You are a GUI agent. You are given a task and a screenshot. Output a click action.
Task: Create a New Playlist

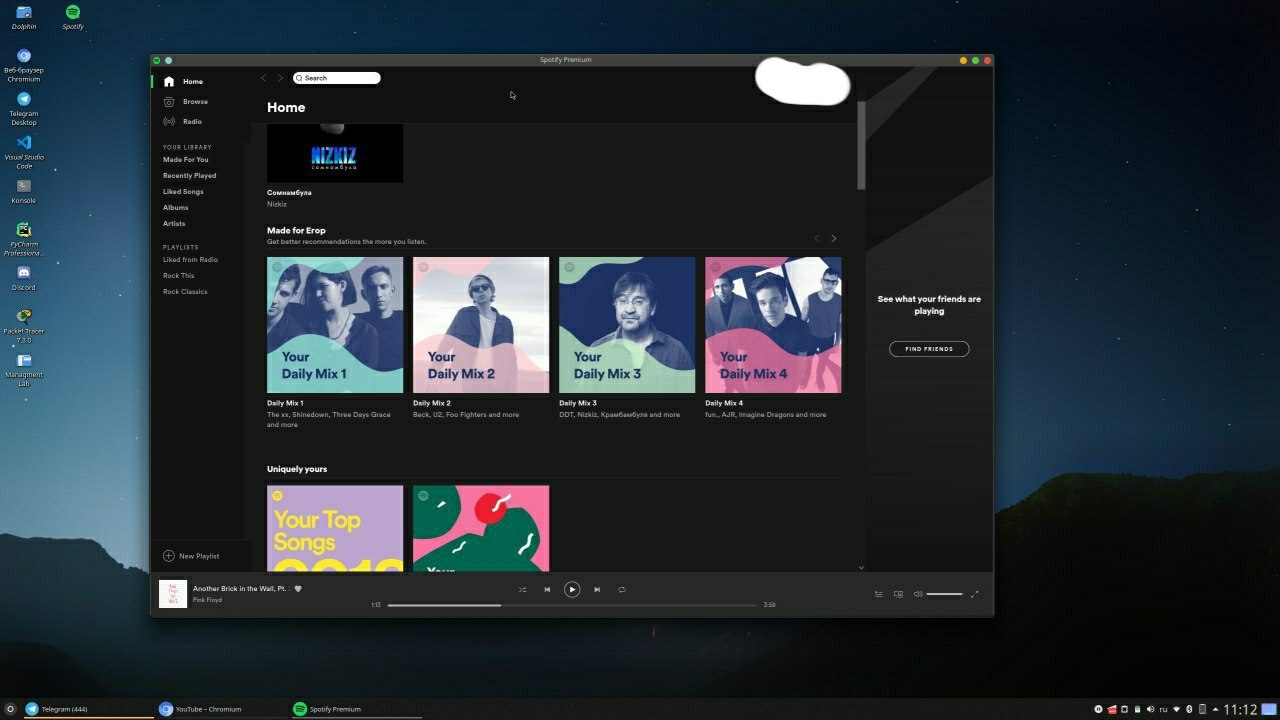(191, 556)
